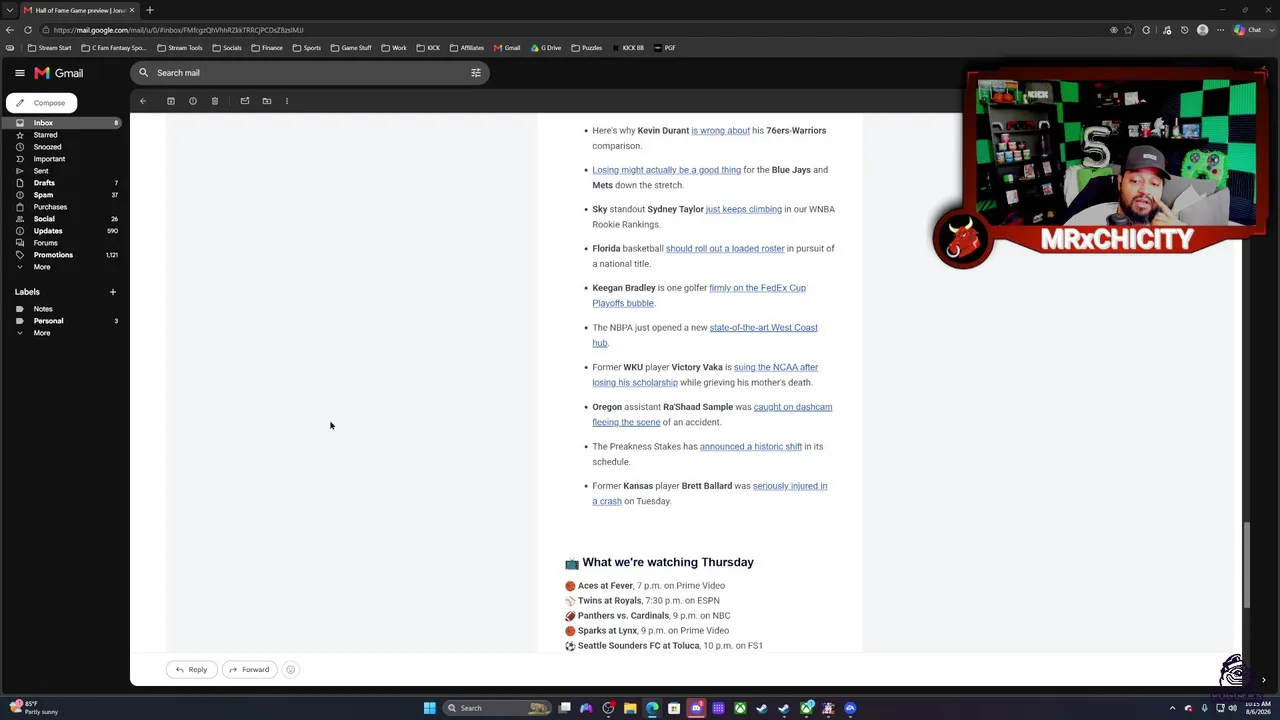
Task: Reload the Gmail page
Action: click(x=28, y=30)
